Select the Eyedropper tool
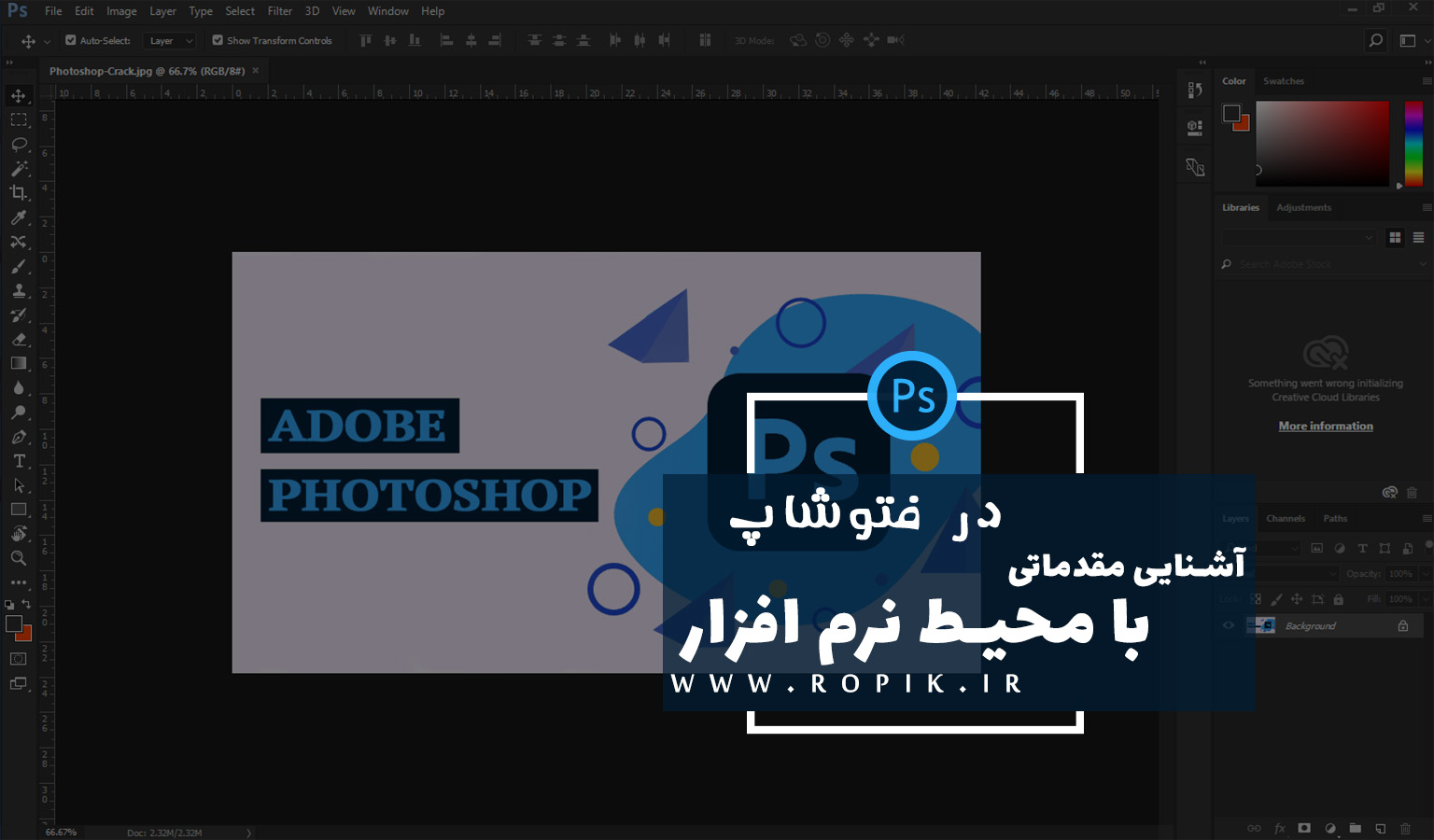This screenshot has height=840, width=1434. coord(19,217)
